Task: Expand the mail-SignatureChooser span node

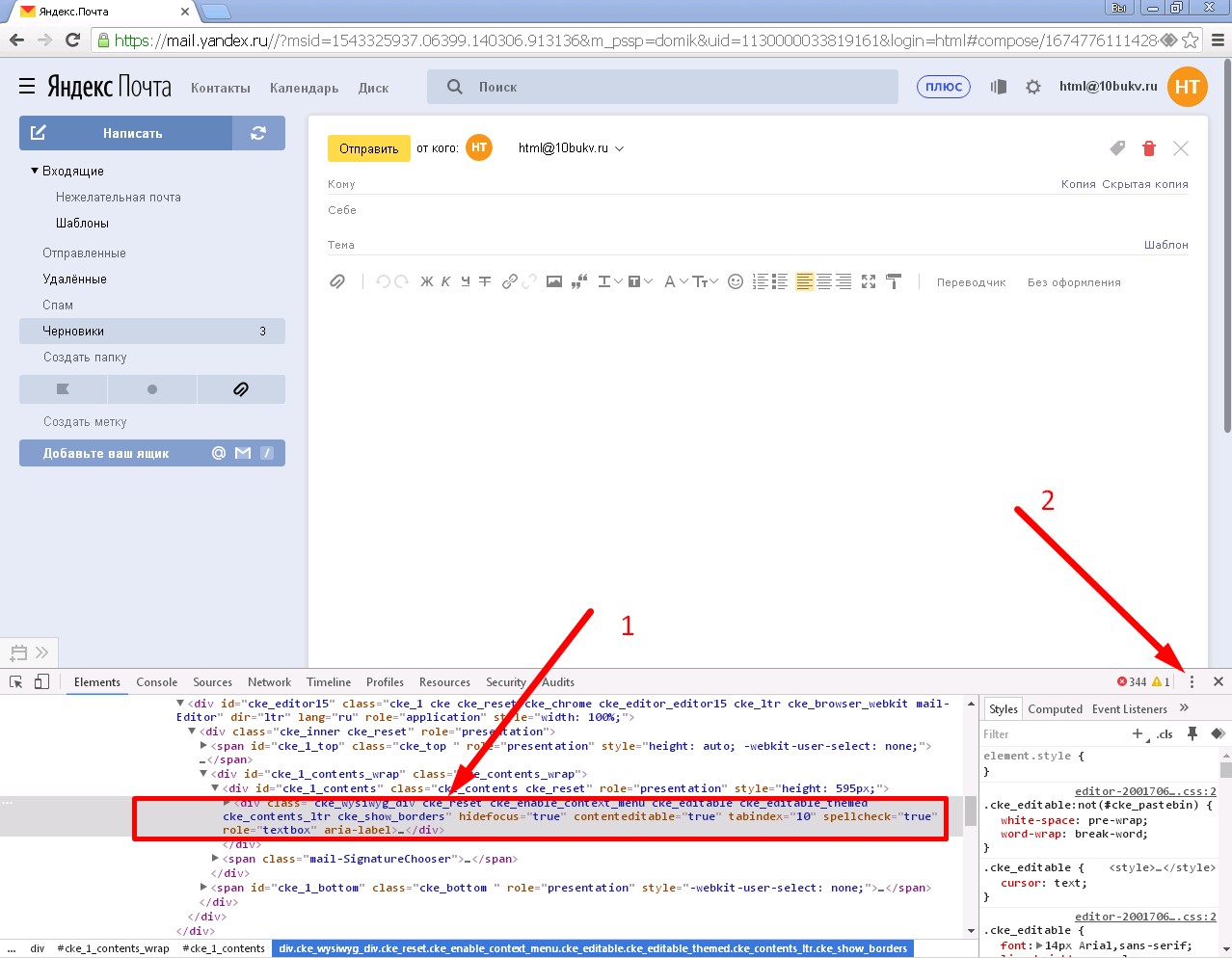Action: point(215,858)
